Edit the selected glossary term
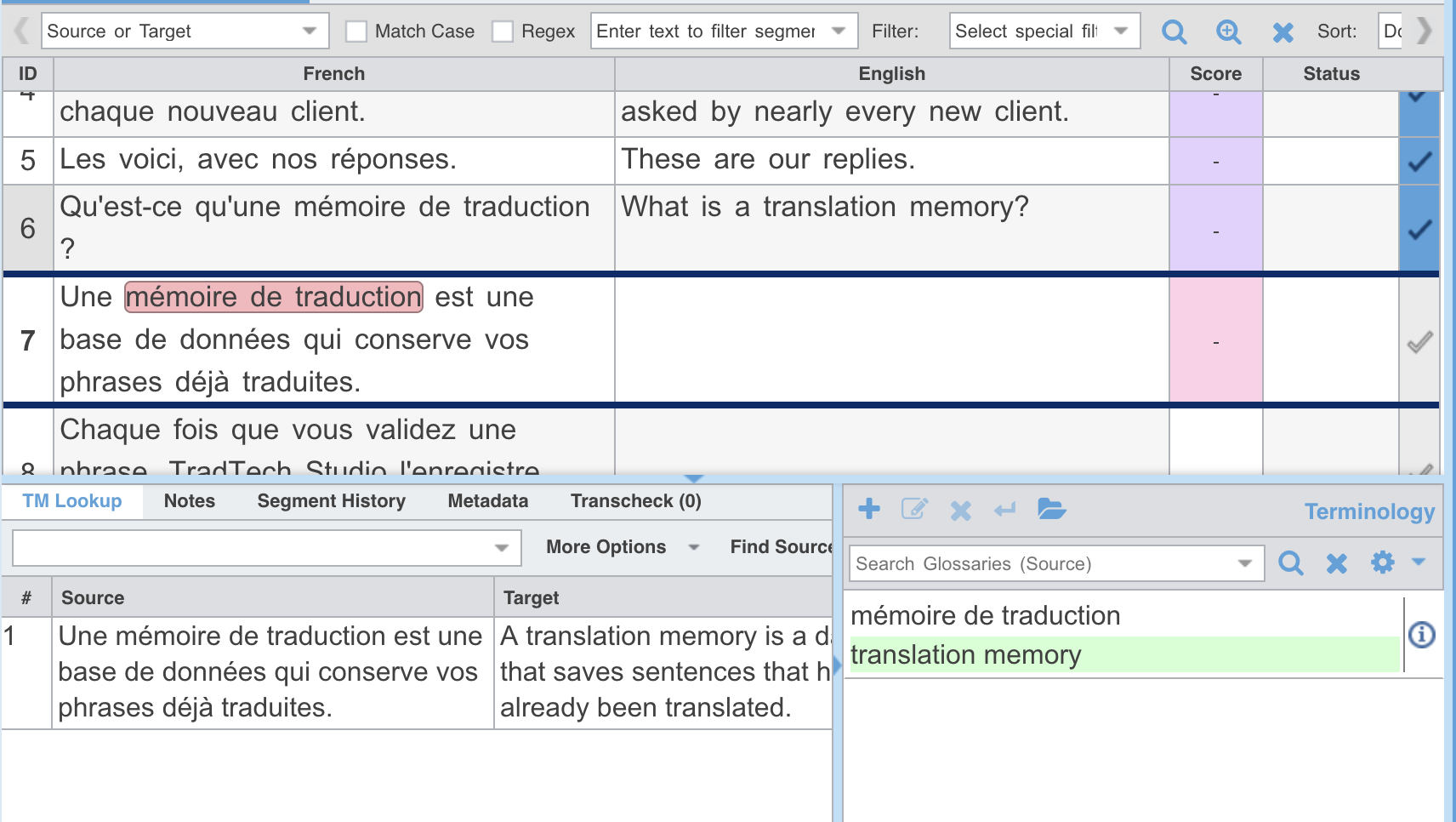1456x822 pixels. tap(914, 509)
